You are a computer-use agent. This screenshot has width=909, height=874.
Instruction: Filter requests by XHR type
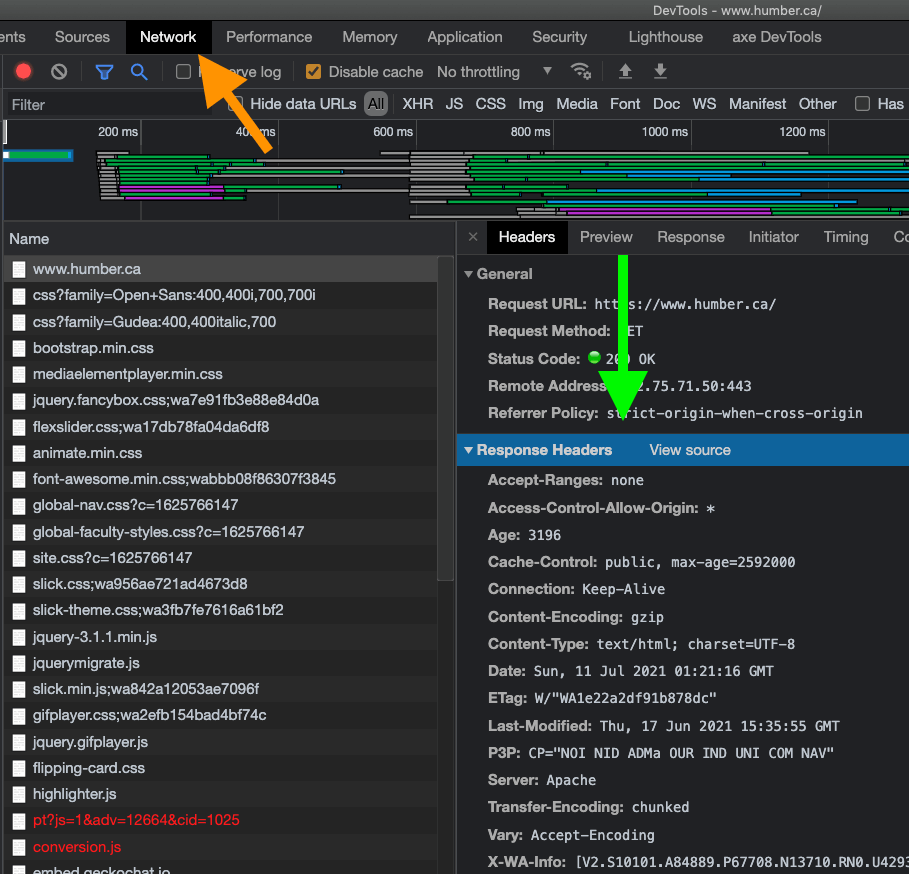click(417, 104)
